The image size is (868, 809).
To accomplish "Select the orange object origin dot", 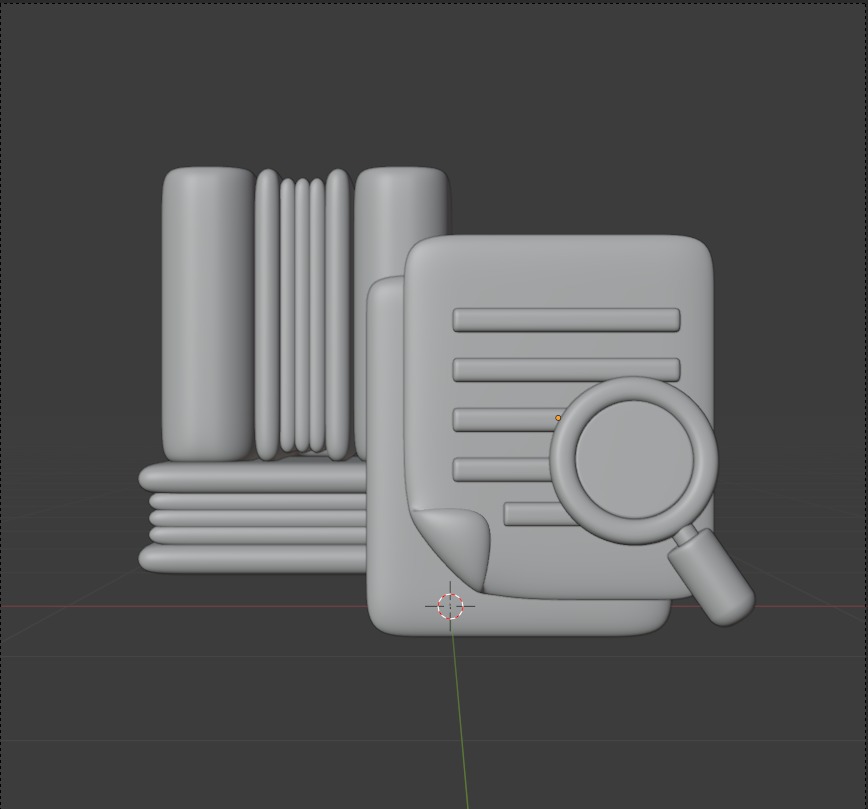I will 558,418.
